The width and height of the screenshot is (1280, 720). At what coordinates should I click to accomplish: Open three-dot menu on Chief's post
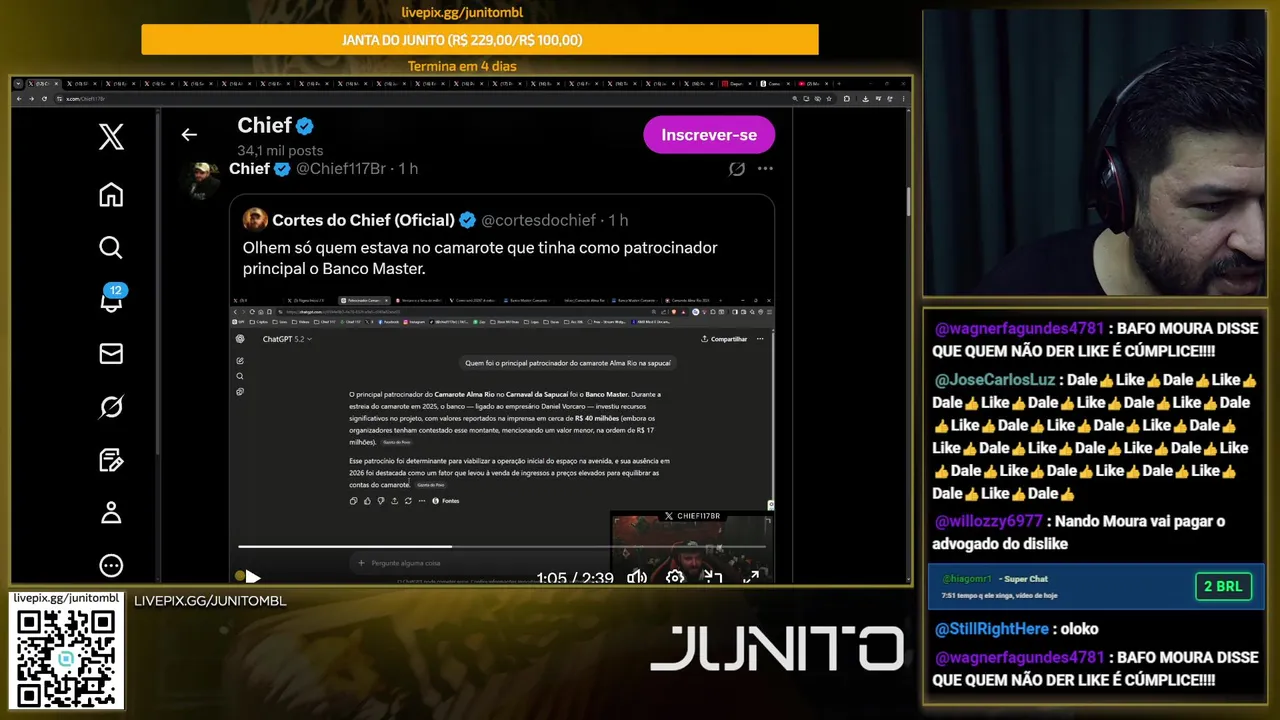click(x=765, y=169)
